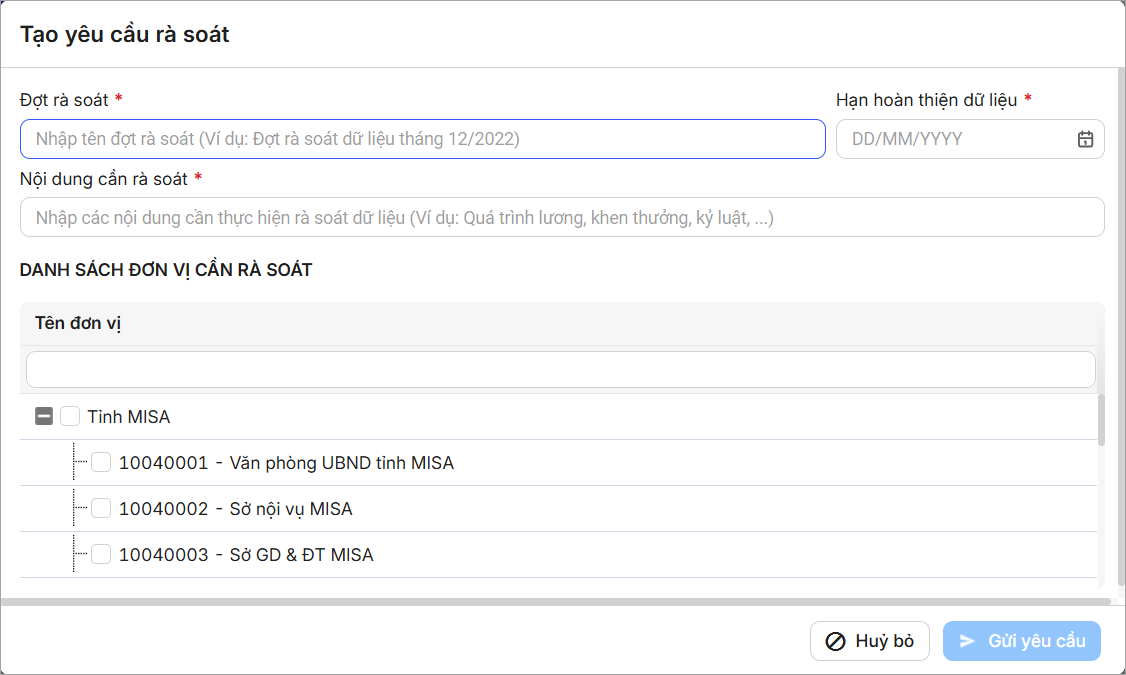The image size is (1126, 675).
Task: Open the calendar date picker icon
Action: pyautogui.click(x=1085, y=139)
